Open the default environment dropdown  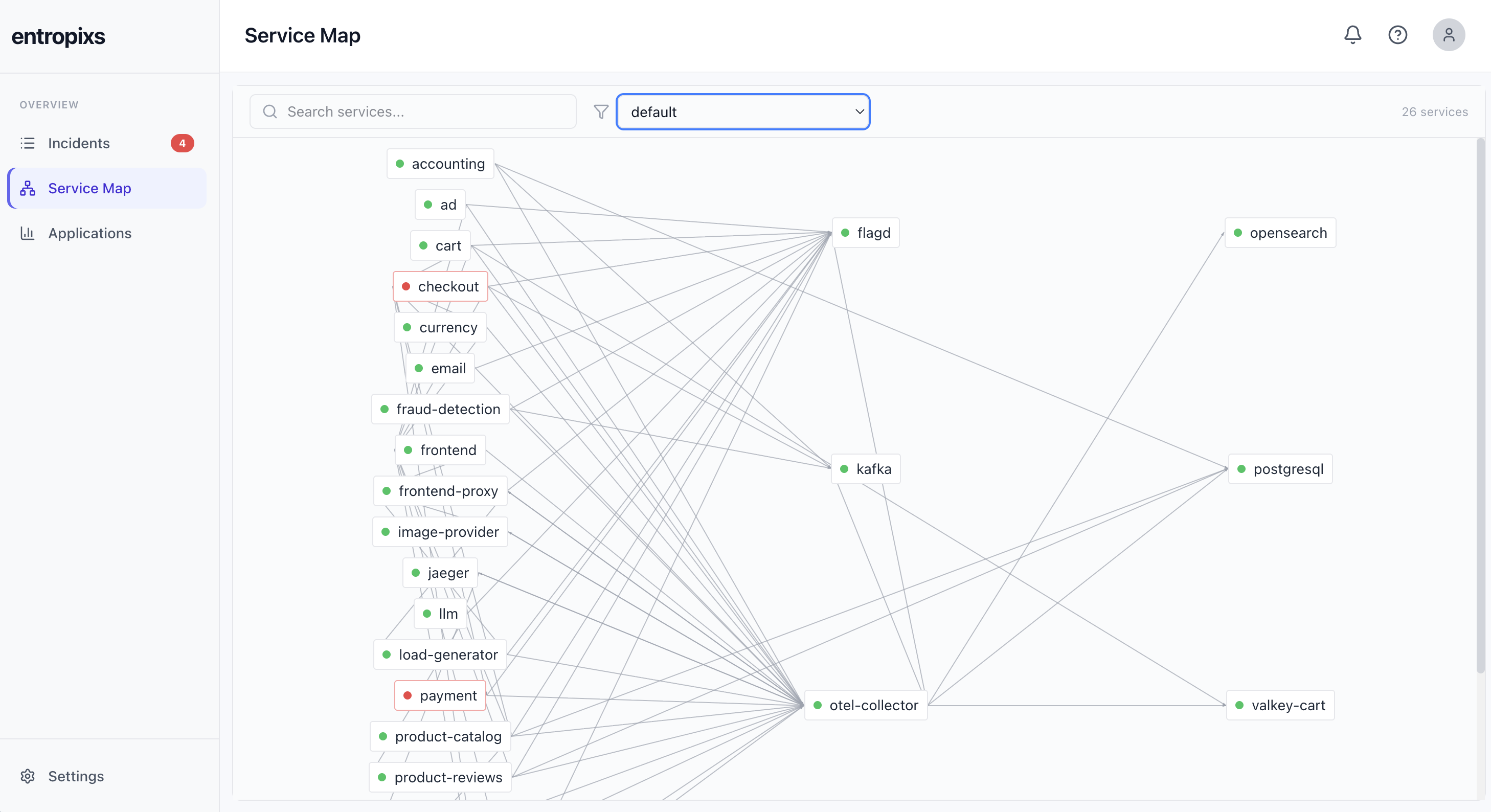click(743, 111)
